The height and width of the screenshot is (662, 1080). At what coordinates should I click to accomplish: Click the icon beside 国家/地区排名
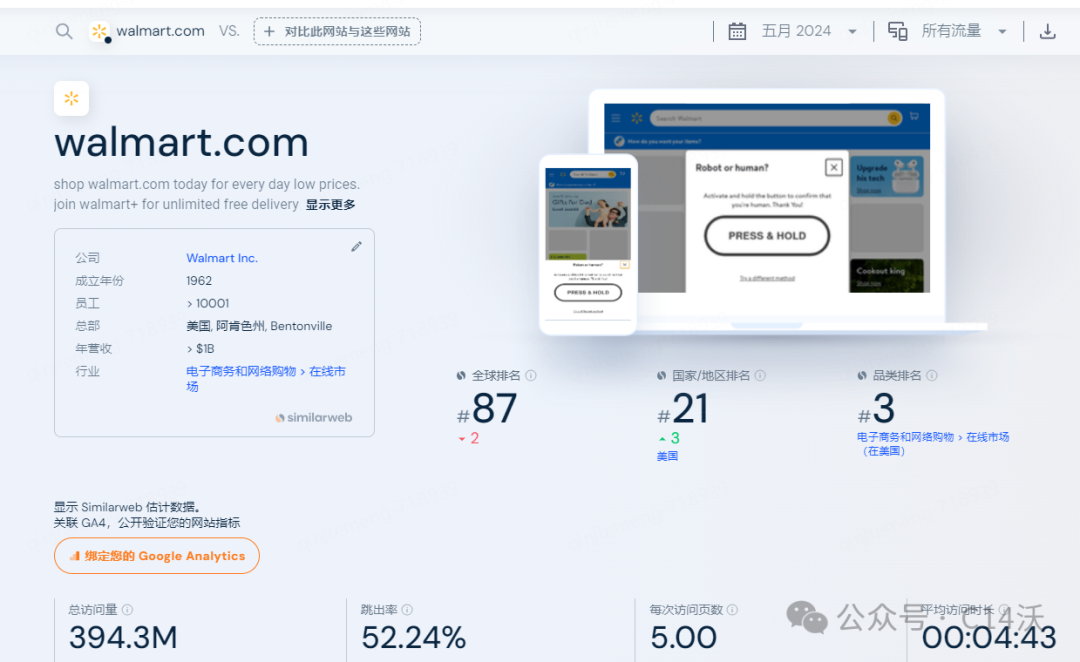[661, 375]
